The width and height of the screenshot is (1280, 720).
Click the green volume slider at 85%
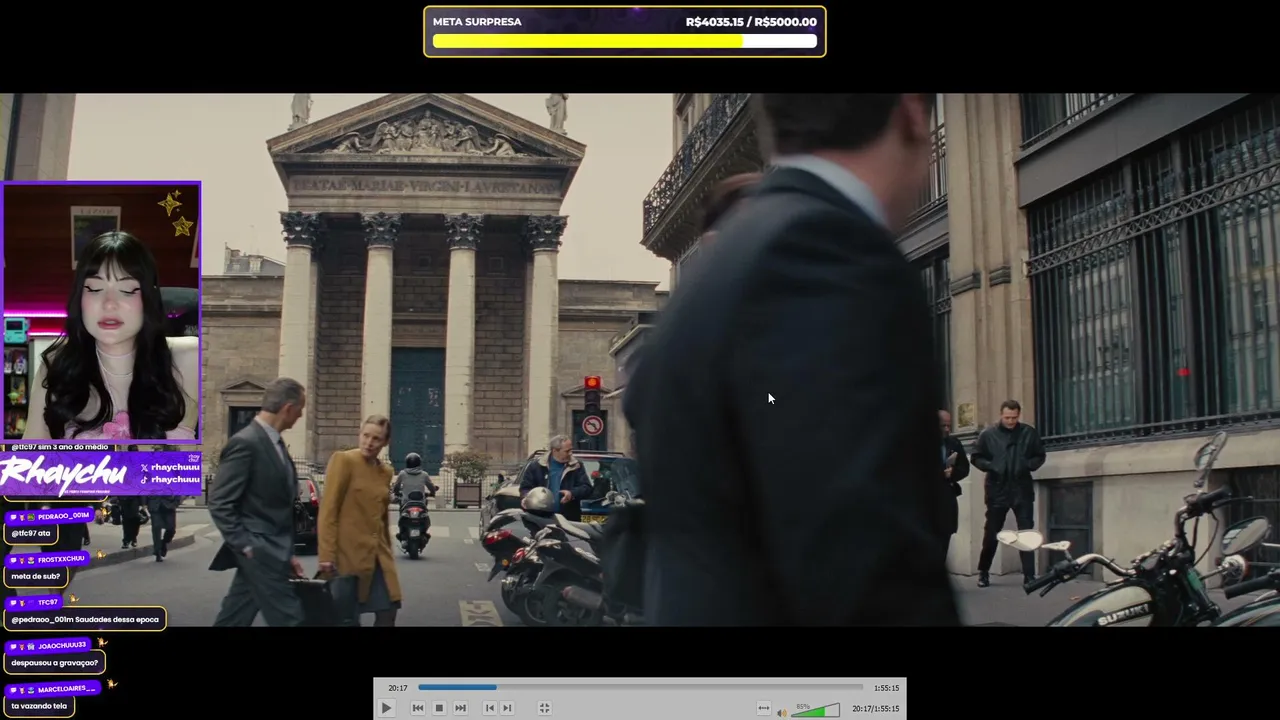816,710
